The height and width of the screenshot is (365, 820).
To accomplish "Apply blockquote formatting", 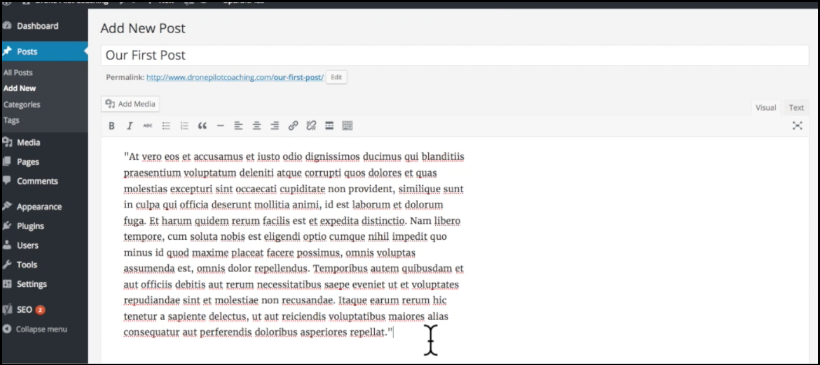I will tap(202, 126).
